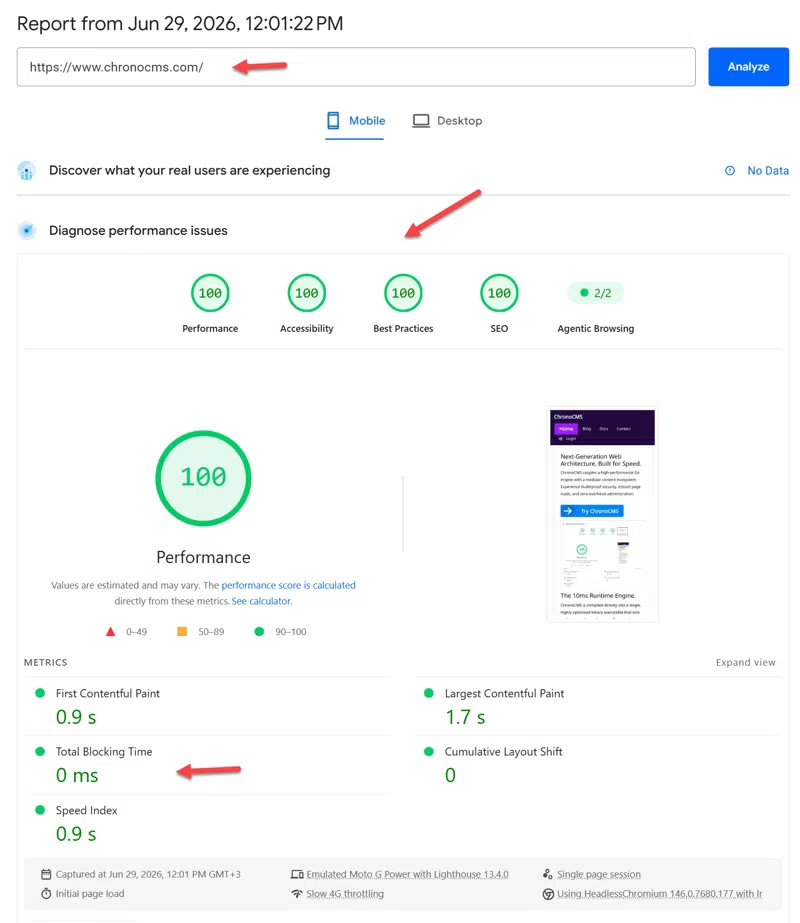Screen dimensions: 800x923
Task: Switch to the Desktop tab
Action: point(447,121)
